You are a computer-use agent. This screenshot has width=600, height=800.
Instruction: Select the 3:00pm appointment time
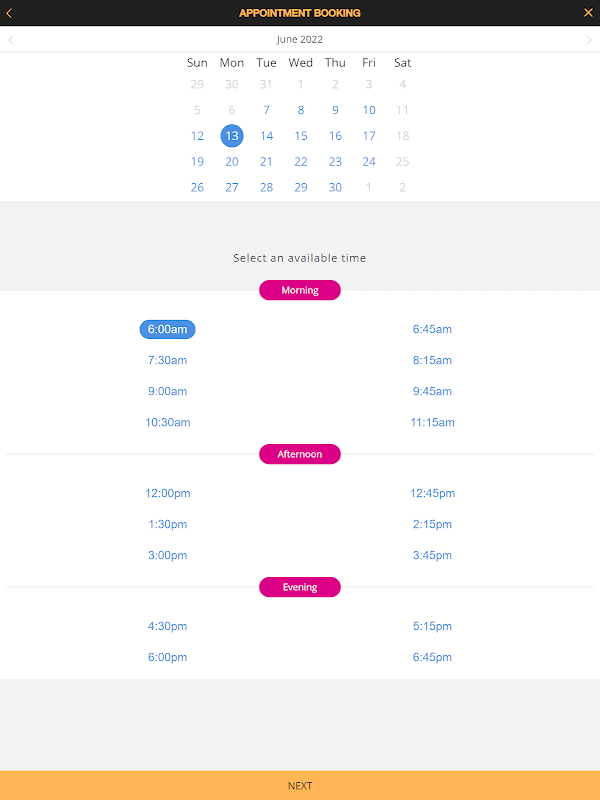coord(167,555)
